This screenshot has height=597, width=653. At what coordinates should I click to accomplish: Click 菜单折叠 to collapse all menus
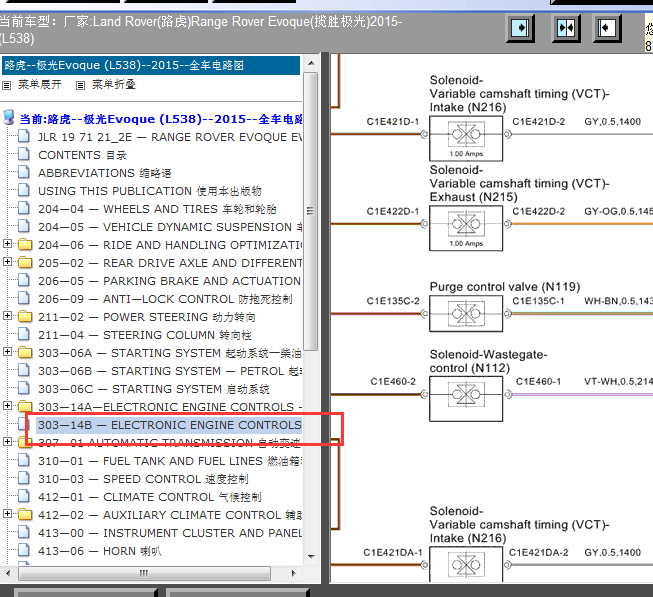tap(114, 85)
